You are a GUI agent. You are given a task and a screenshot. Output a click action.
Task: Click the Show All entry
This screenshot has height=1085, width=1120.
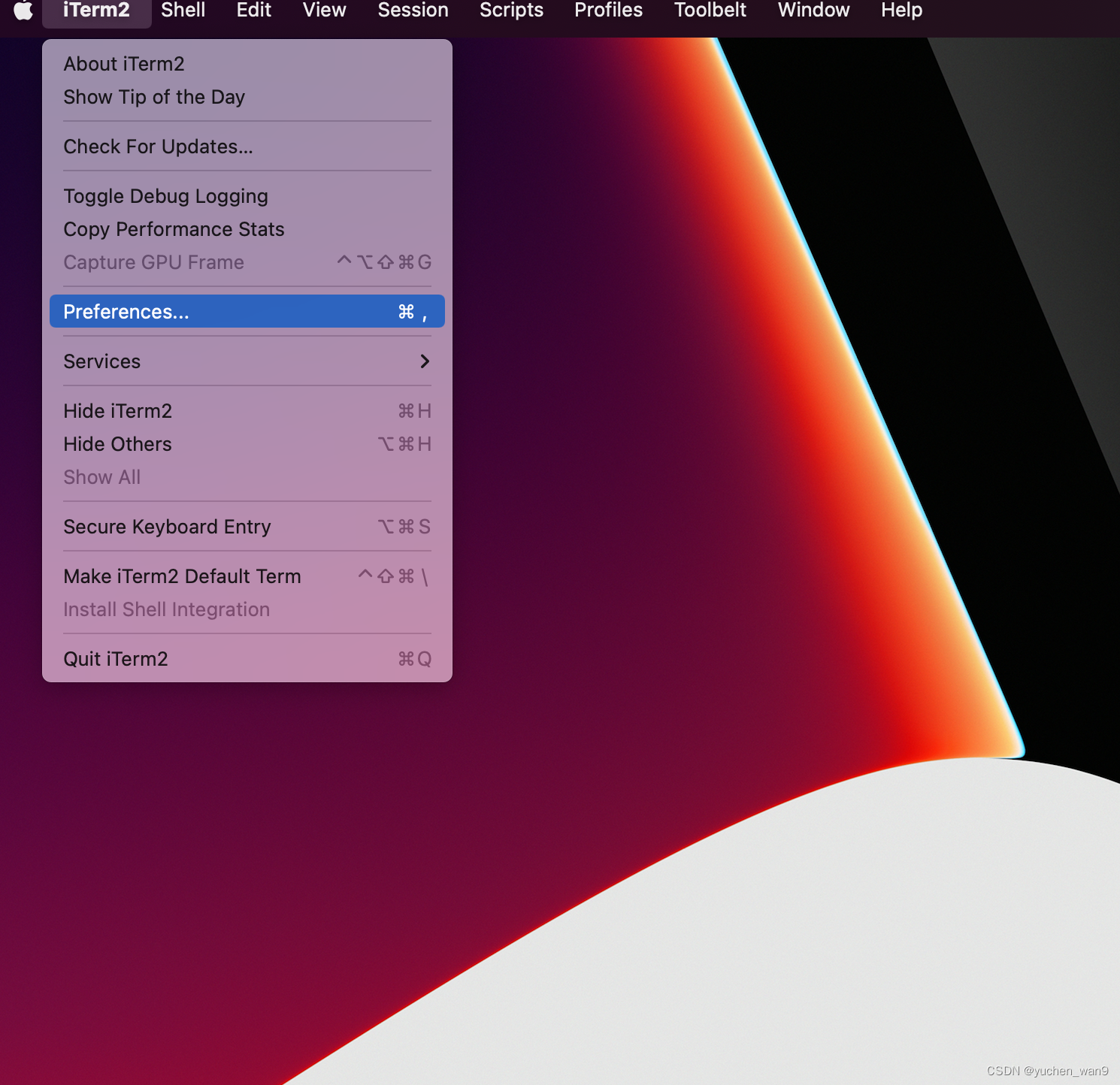(x=247, y=477)
